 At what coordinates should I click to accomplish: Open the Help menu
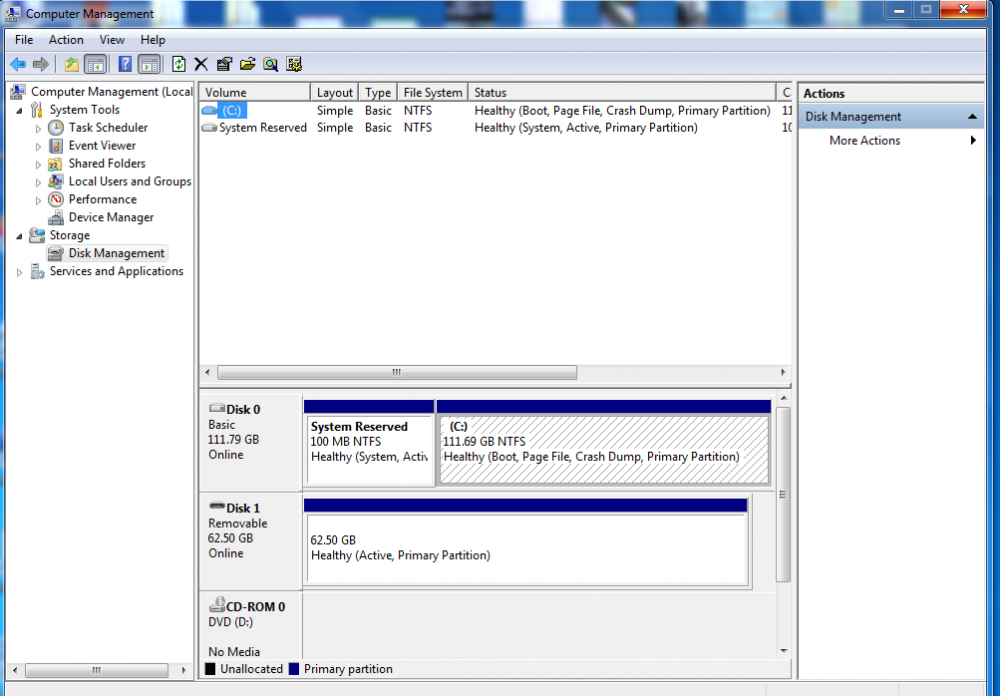pyautogui.click(x=153, y=40)
